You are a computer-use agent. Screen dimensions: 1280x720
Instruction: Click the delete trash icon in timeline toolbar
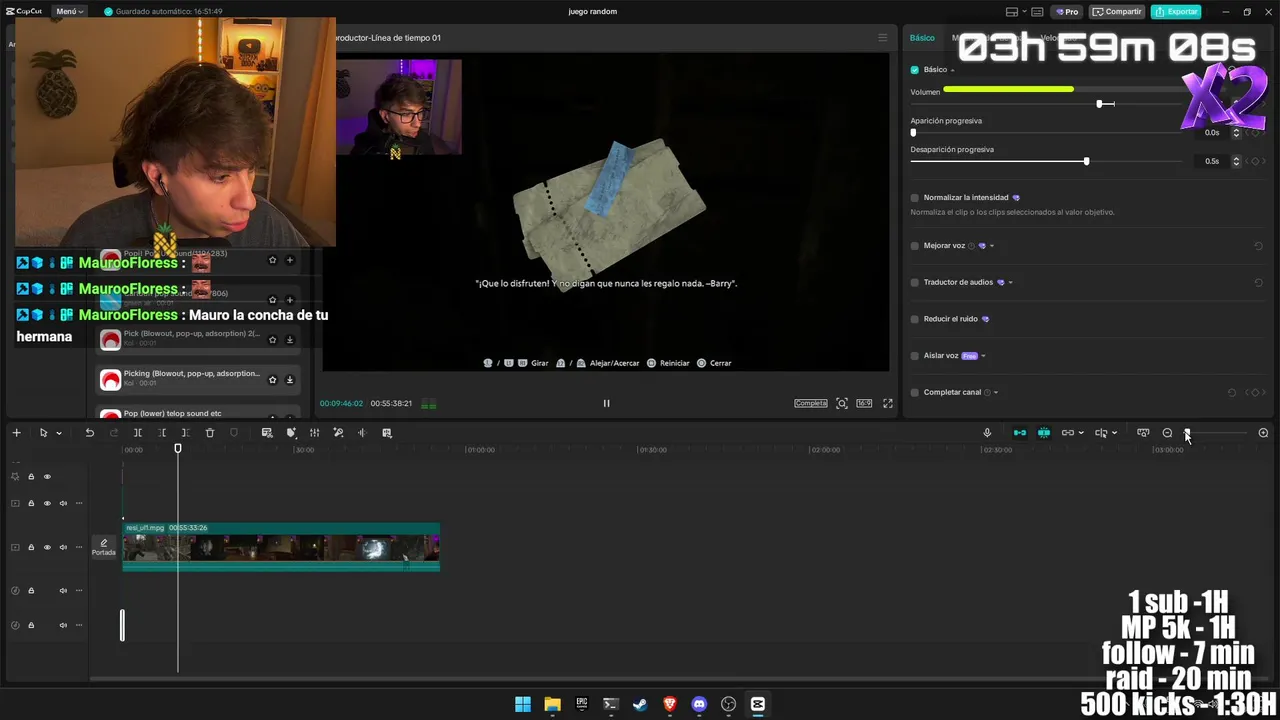(x=210, y=433)
